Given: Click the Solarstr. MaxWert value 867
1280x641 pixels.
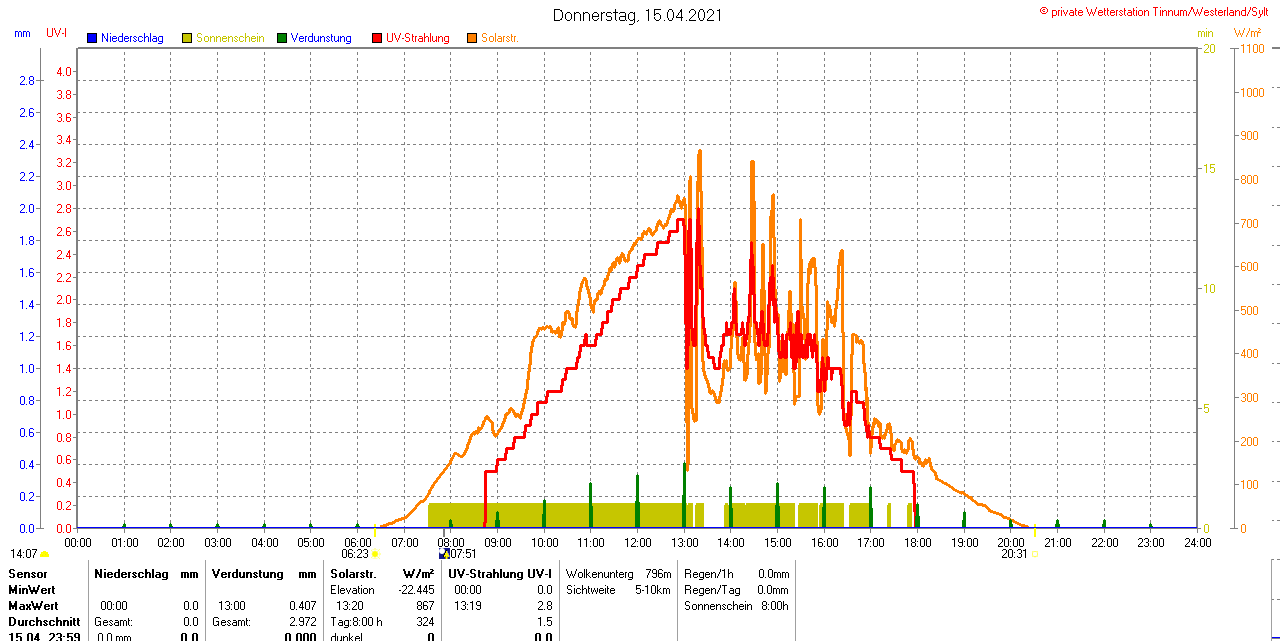Looking at the screenshot, I should point(425,606).
